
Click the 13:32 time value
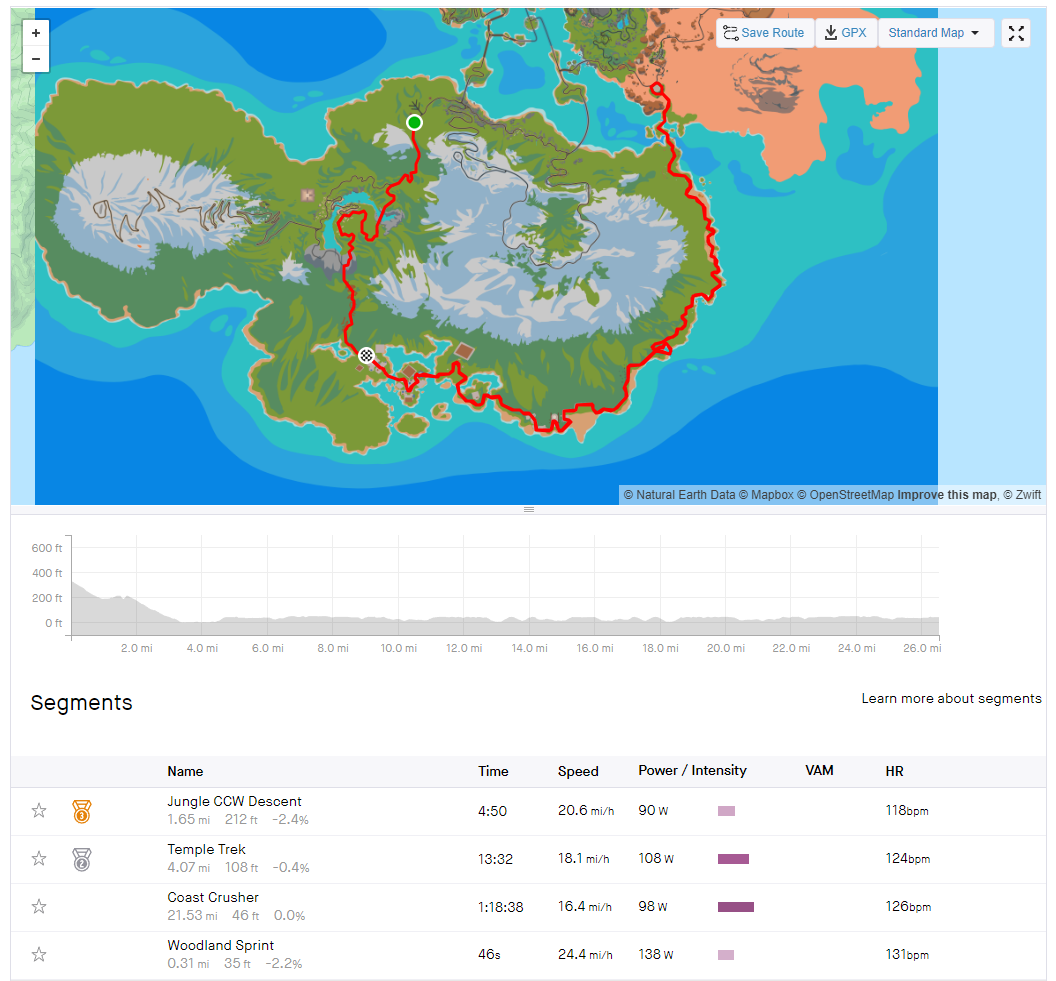(x=495, y=859)
